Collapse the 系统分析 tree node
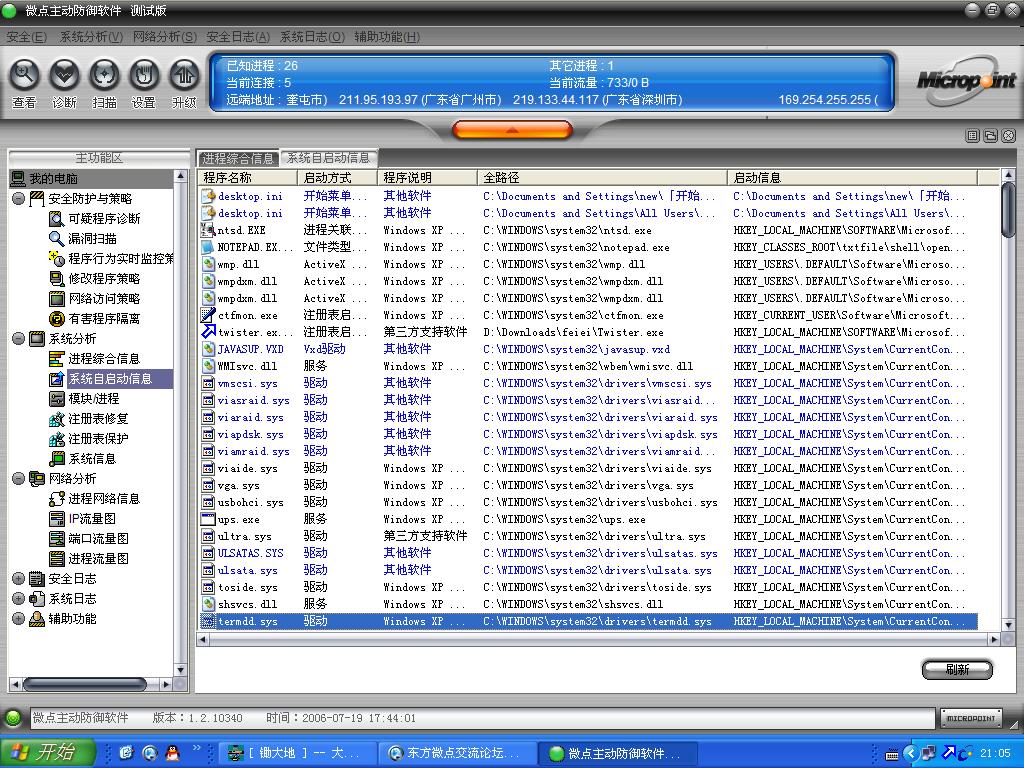Image resolution: width=1024 pixels, height=768 pixels. coord(18,338)
